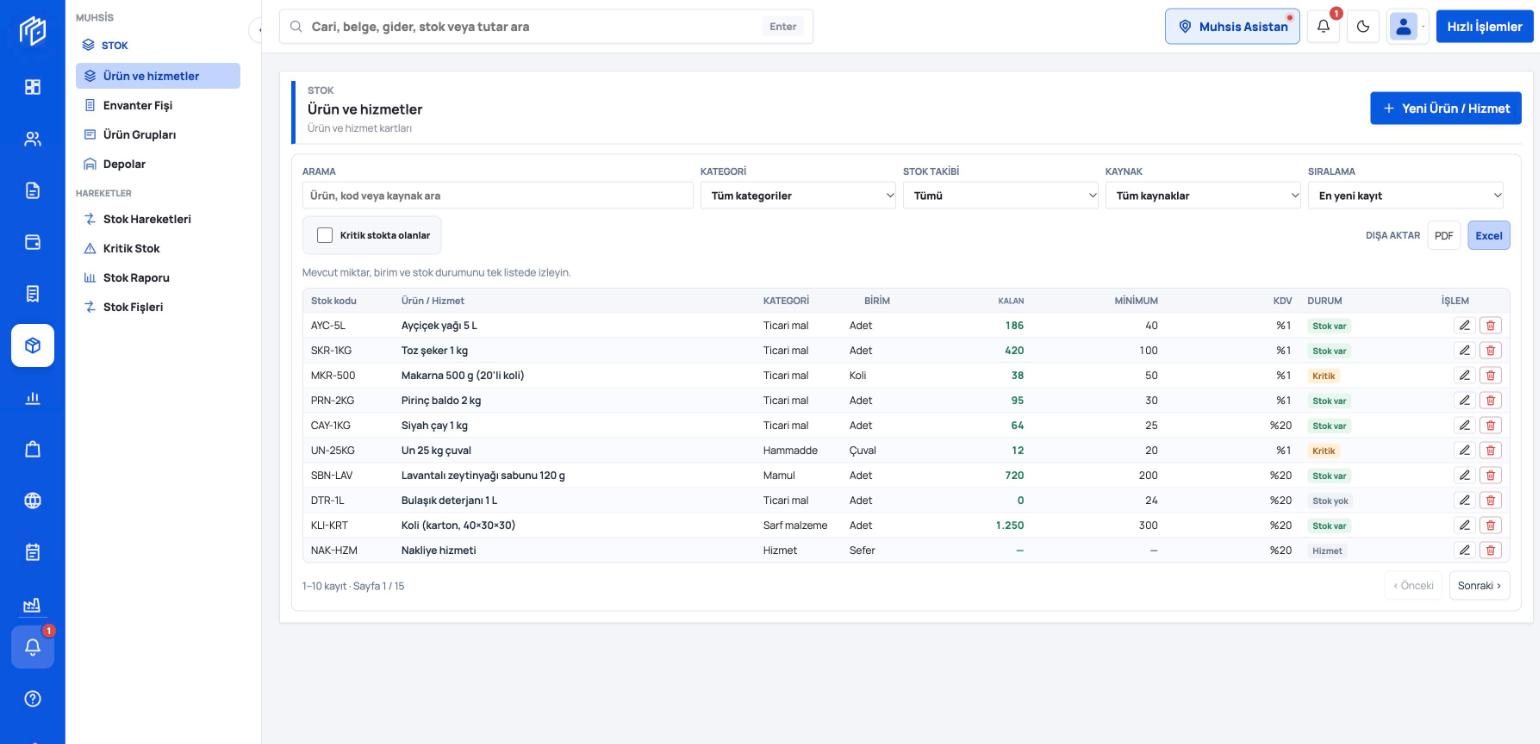Open Stok Raporu in sidebar

click(158, 277)
